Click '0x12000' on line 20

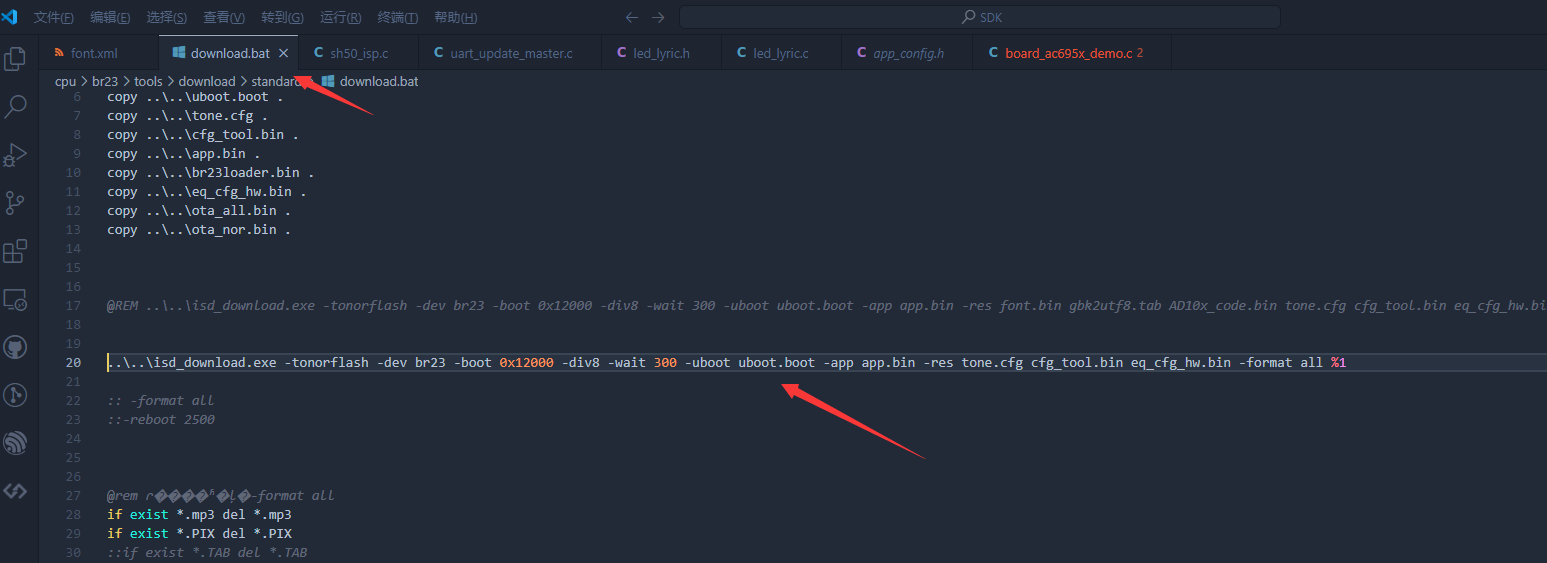coord(526,362)
